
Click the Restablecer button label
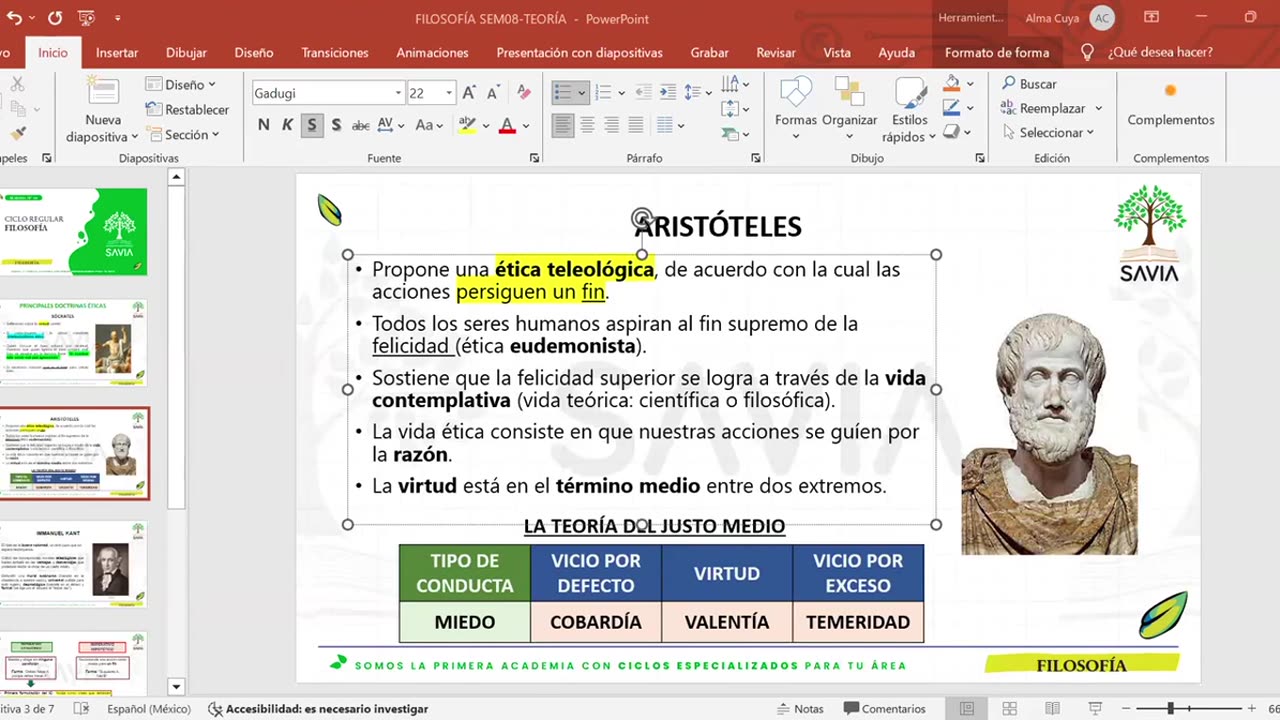[x=197, y=110]
